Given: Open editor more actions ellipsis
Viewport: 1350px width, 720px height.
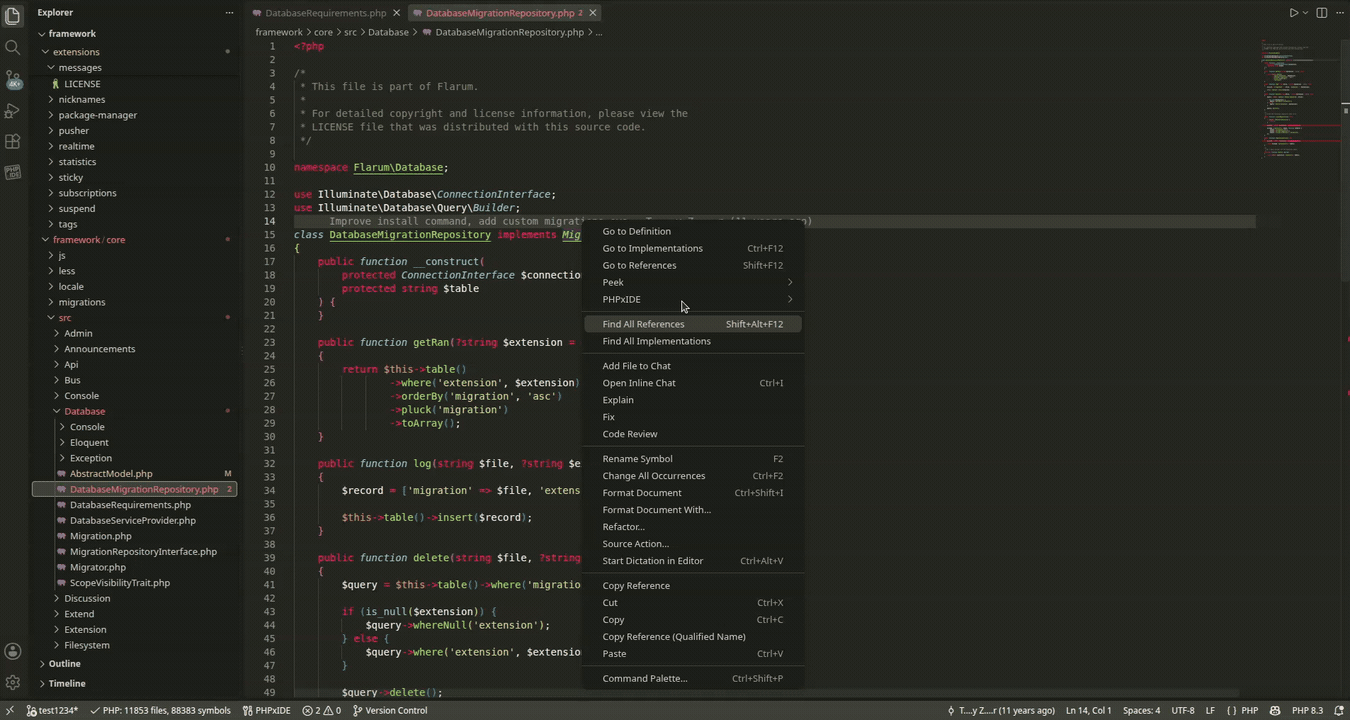Looking at the screenshot, I should pyautogui.click(x=1340, y=13).
